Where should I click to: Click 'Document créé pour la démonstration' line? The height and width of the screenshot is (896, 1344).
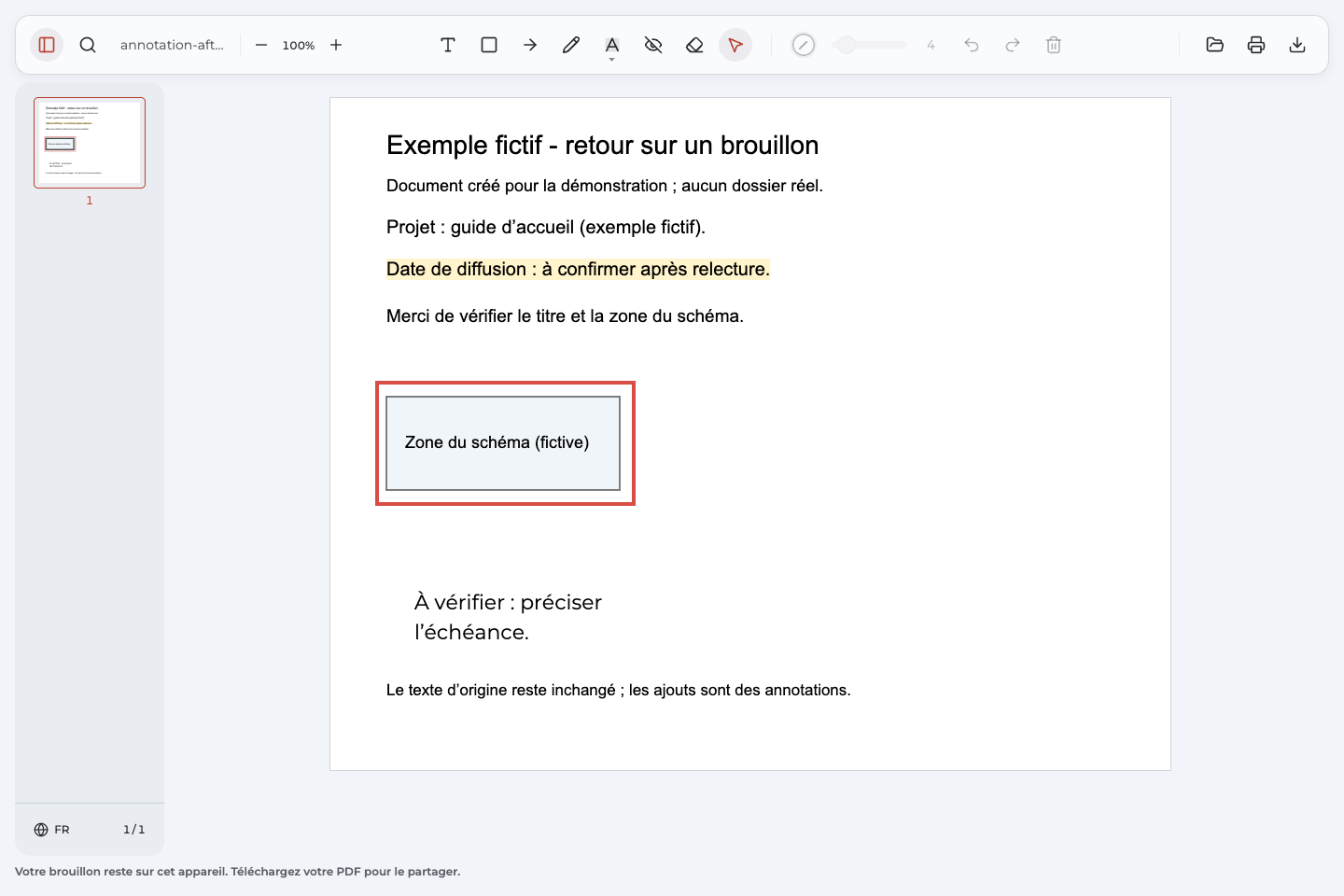pos(605,186)
